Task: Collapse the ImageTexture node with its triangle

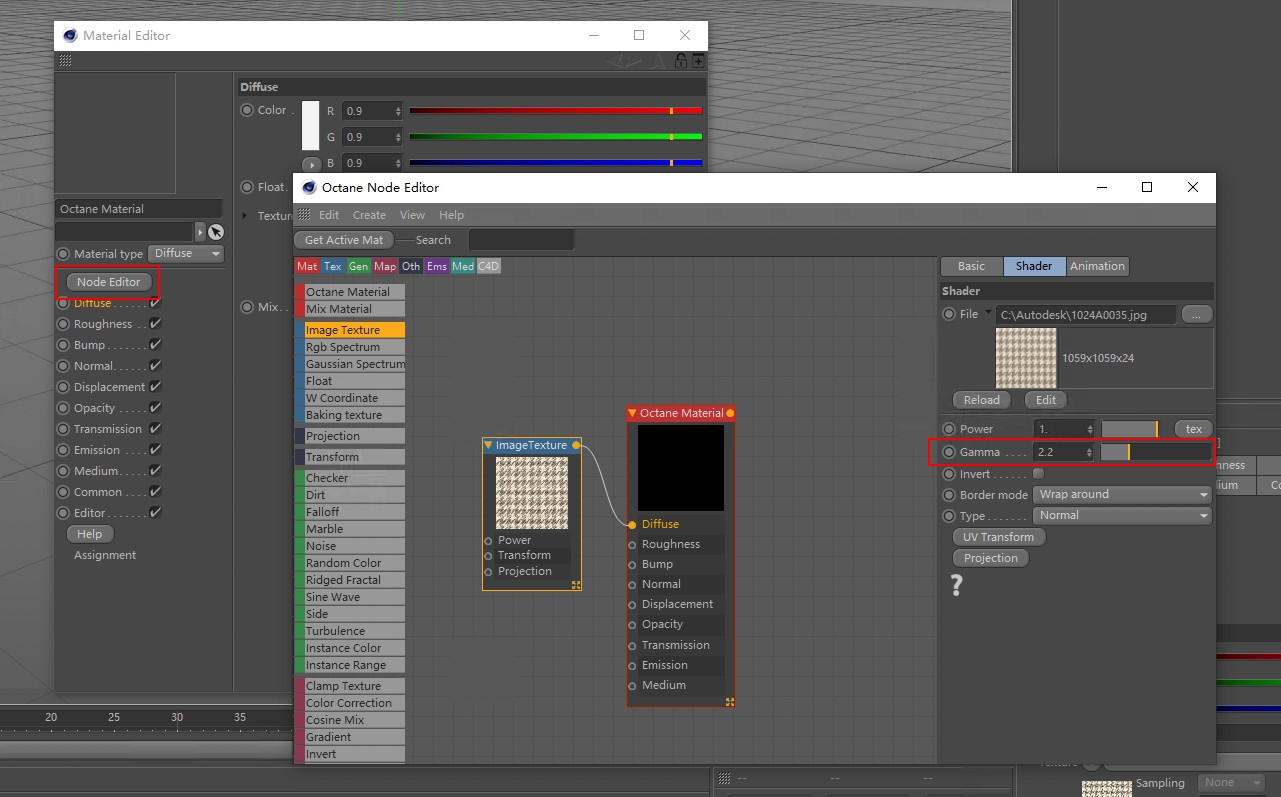Action: click(x=488, y=445)
